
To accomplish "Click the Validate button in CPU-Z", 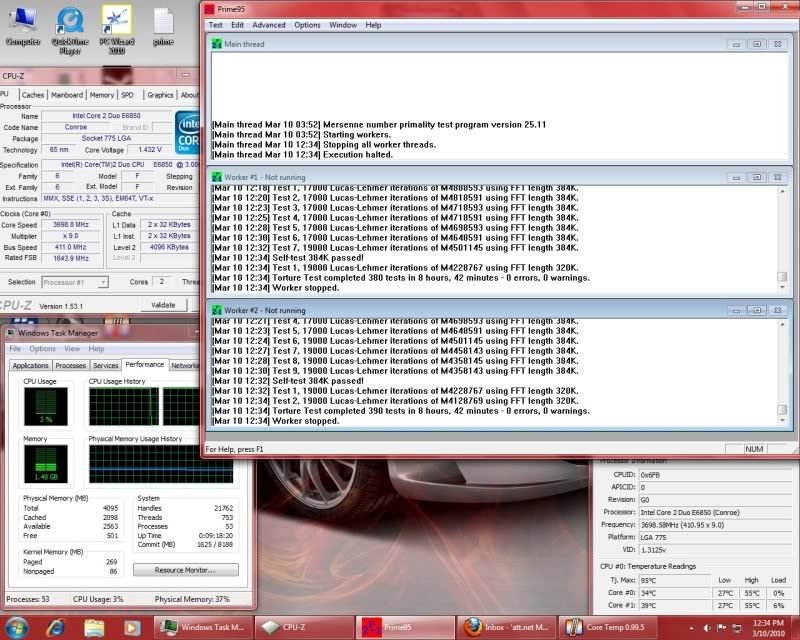I will (x=163, y=305).
